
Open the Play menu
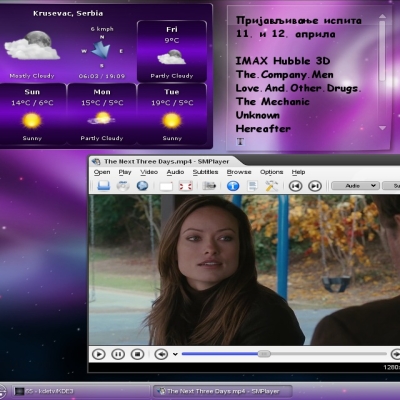[x=125, y=172]
